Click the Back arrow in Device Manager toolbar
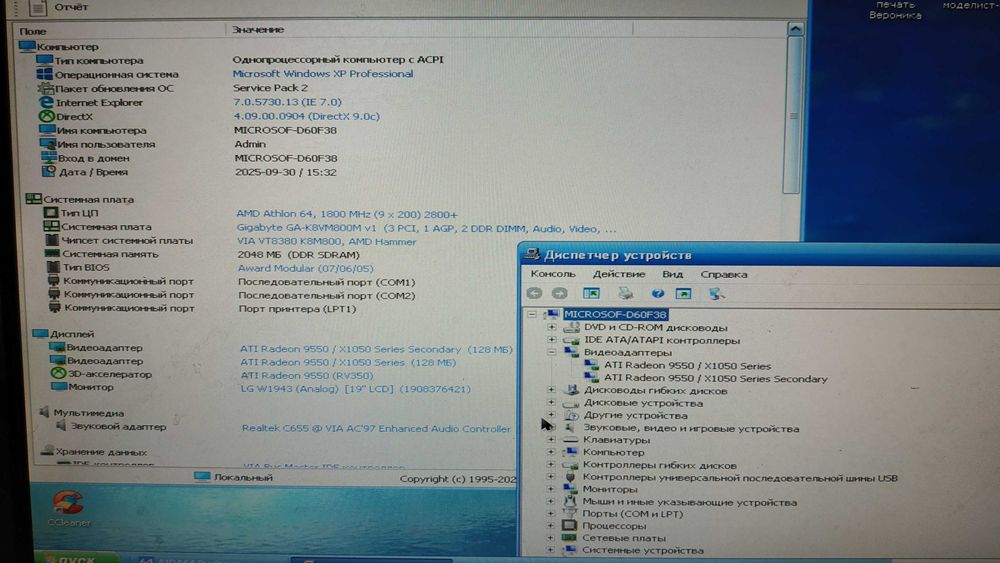This screenshot has height=563, width=1000. point(534,293)
